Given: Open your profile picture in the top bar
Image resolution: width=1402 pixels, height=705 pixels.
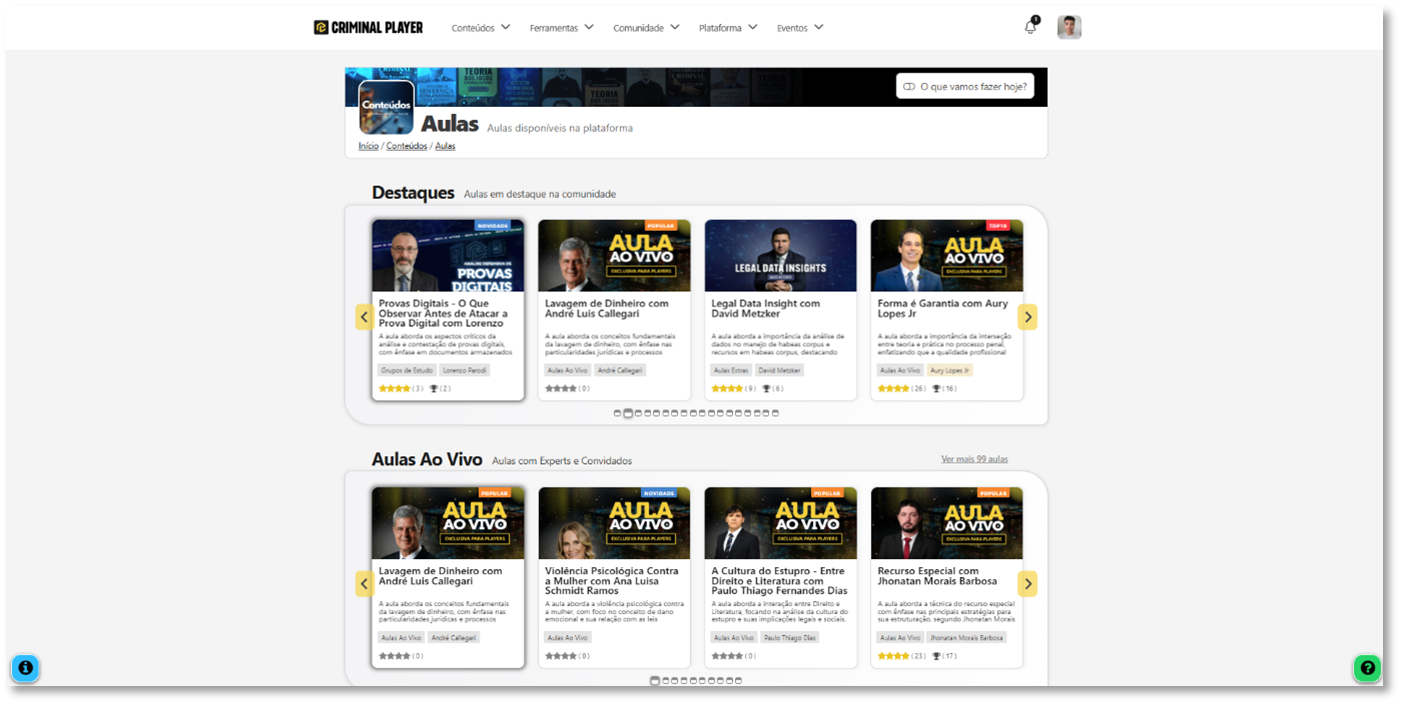Looking at the screenshot, I should 1069,27.
